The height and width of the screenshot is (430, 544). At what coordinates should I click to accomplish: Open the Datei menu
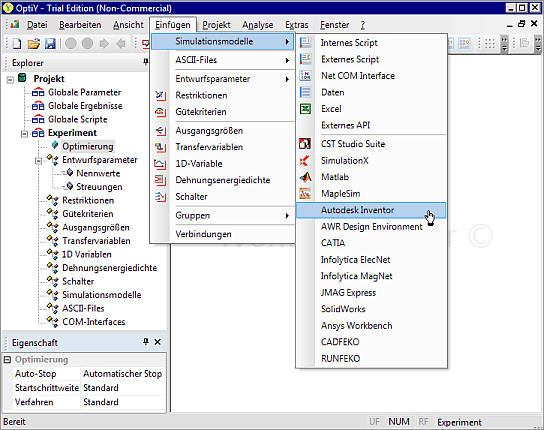tap(37, 25)
